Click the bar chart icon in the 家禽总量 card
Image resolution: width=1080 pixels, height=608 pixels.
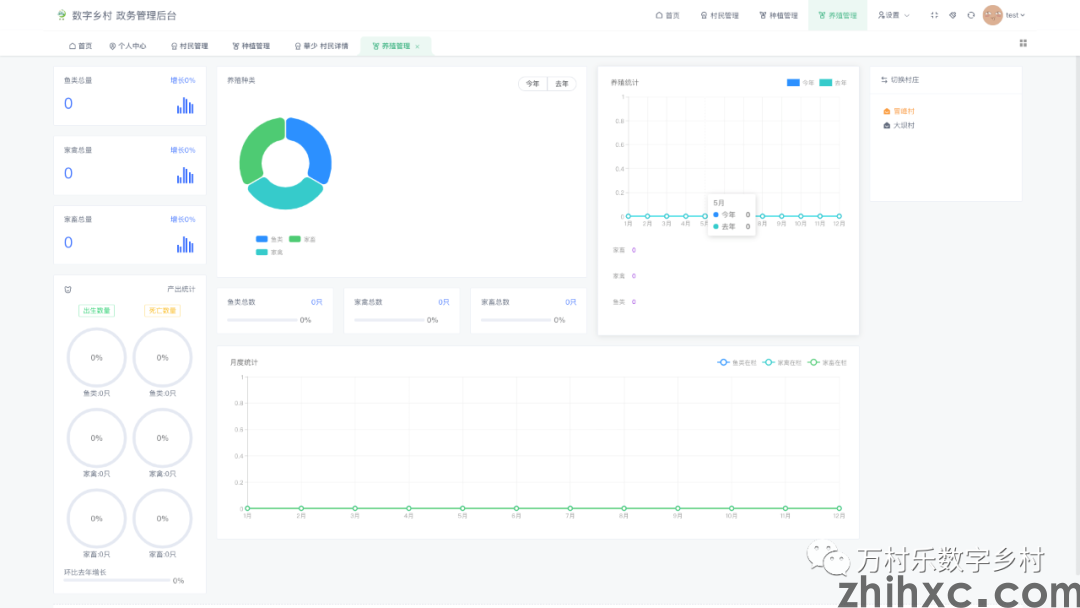185,175
